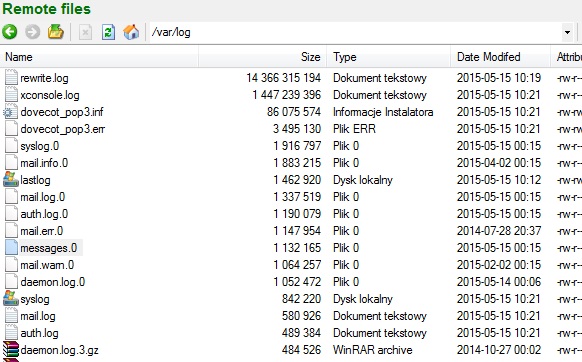582x362 pixels.
Task: Click the date 2015-05-14 00:06
Action: coord(499,282)
